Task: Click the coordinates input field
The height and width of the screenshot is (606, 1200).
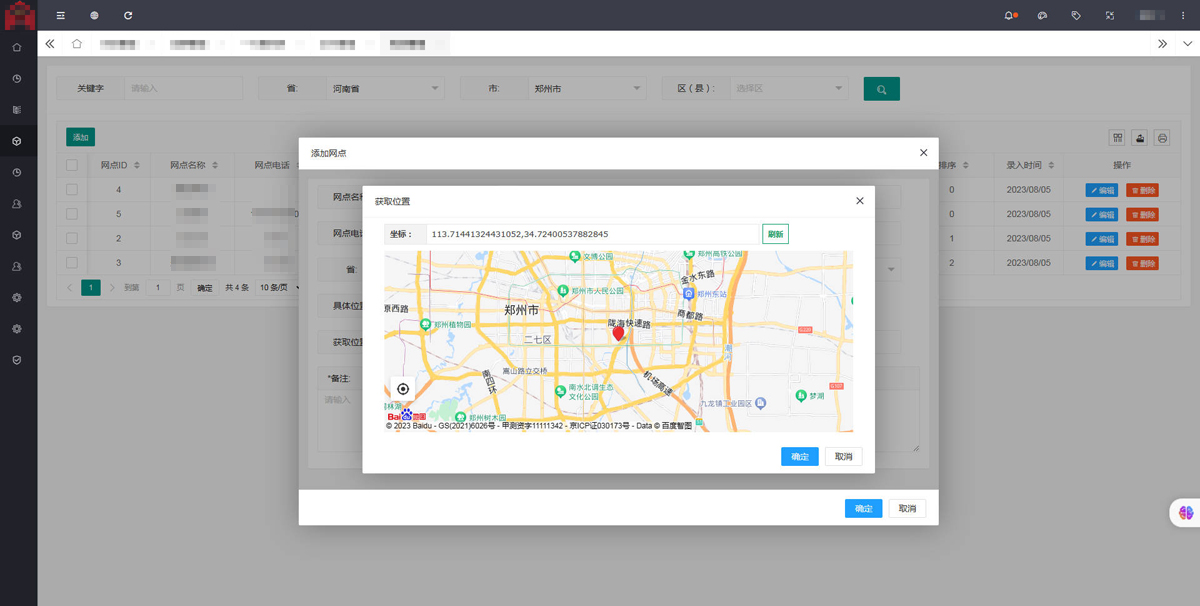Action: point(592,234)
